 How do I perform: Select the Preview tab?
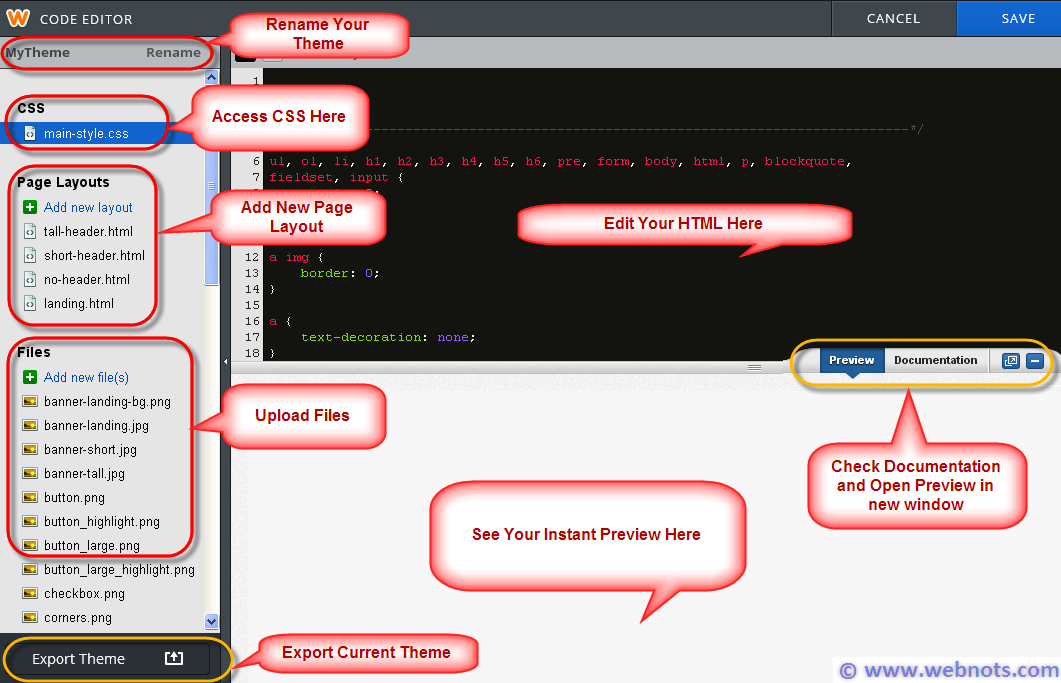point(852,361)
